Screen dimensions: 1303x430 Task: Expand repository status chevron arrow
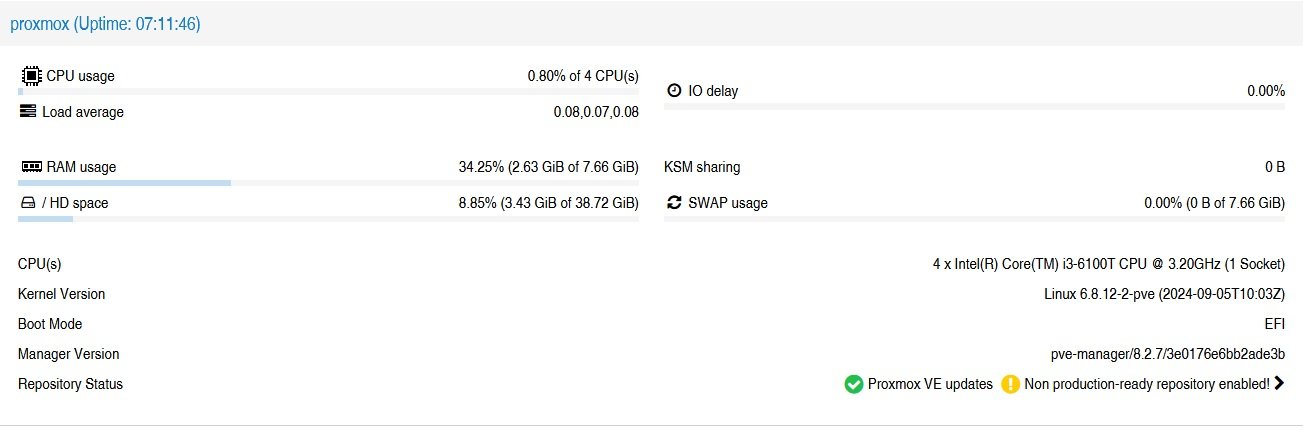[1279, 383]
